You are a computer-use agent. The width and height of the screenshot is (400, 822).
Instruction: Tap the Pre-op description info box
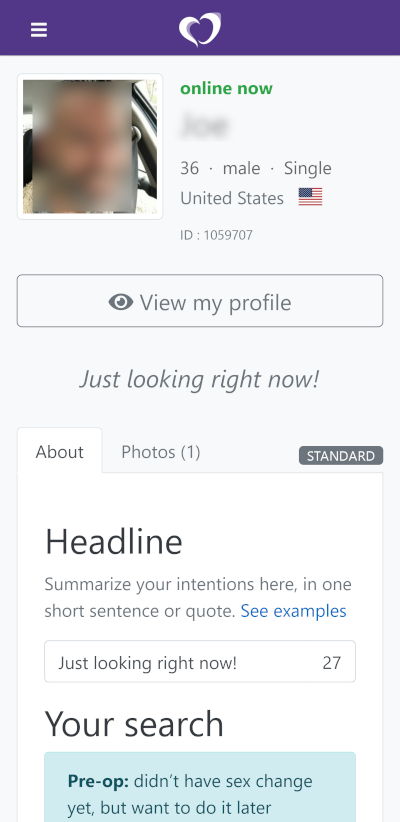(200, 787)
